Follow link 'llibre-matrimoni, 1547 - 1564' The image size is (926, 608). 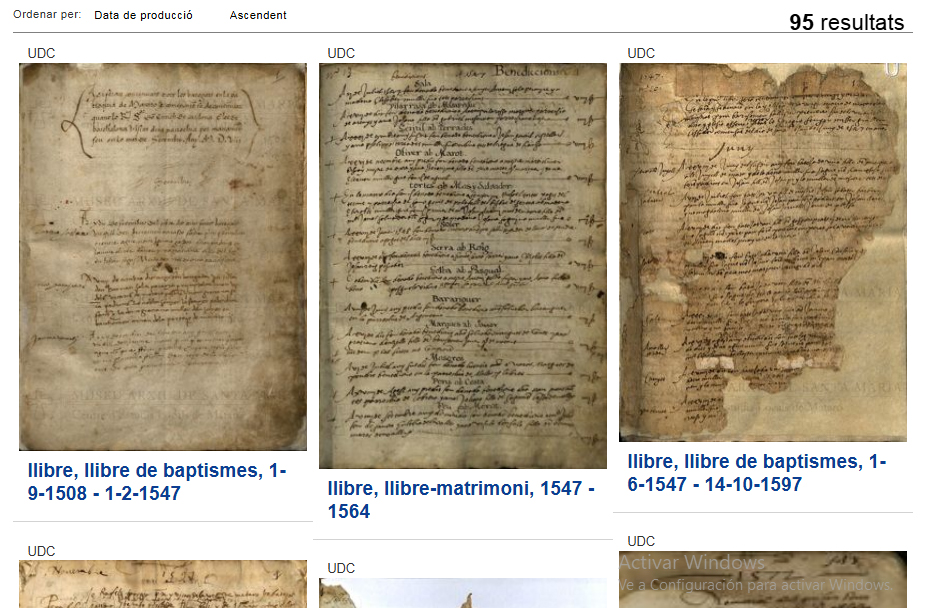pyautogui.click(x=461, y=499)
